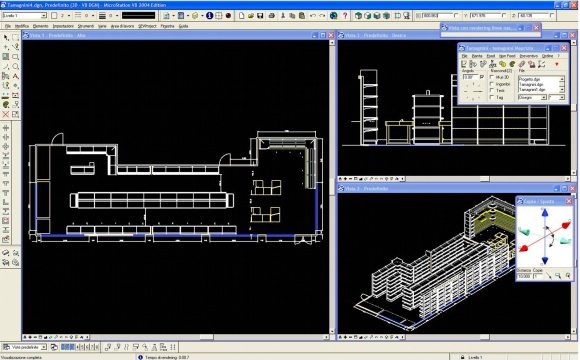Screen dimensions: 580x360
Task: Open the Disegni dropdown in Tamagnini dialog
Action: tap(543, 97)
